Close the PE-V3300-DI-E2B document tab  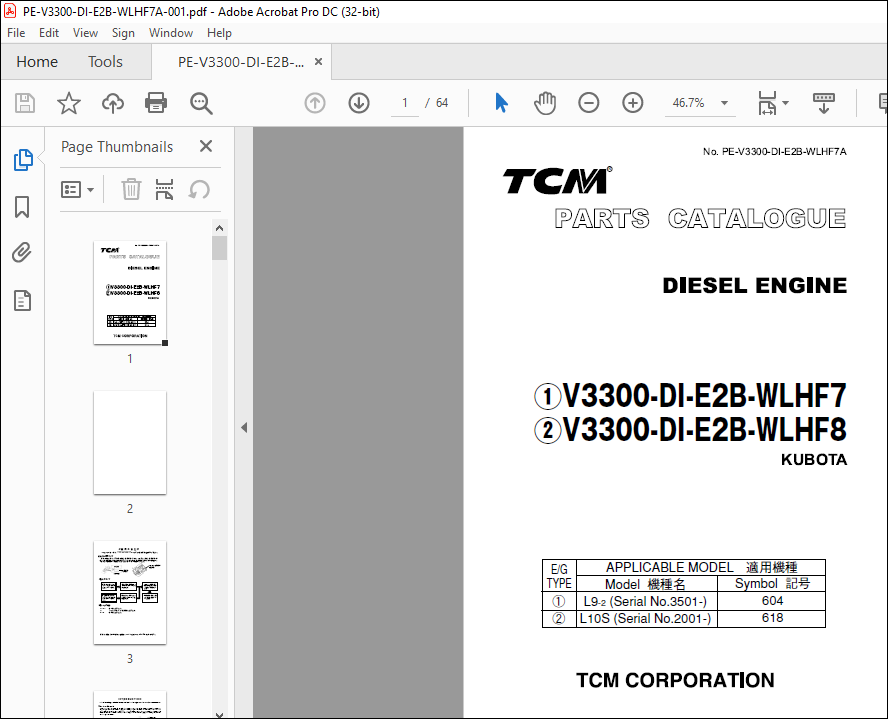pos(319,62)
